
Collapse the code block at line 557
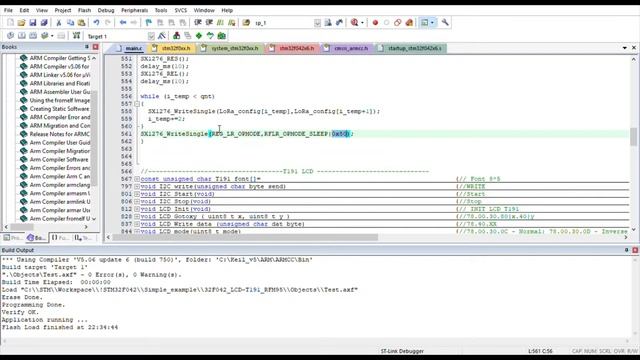pos(137,104)
